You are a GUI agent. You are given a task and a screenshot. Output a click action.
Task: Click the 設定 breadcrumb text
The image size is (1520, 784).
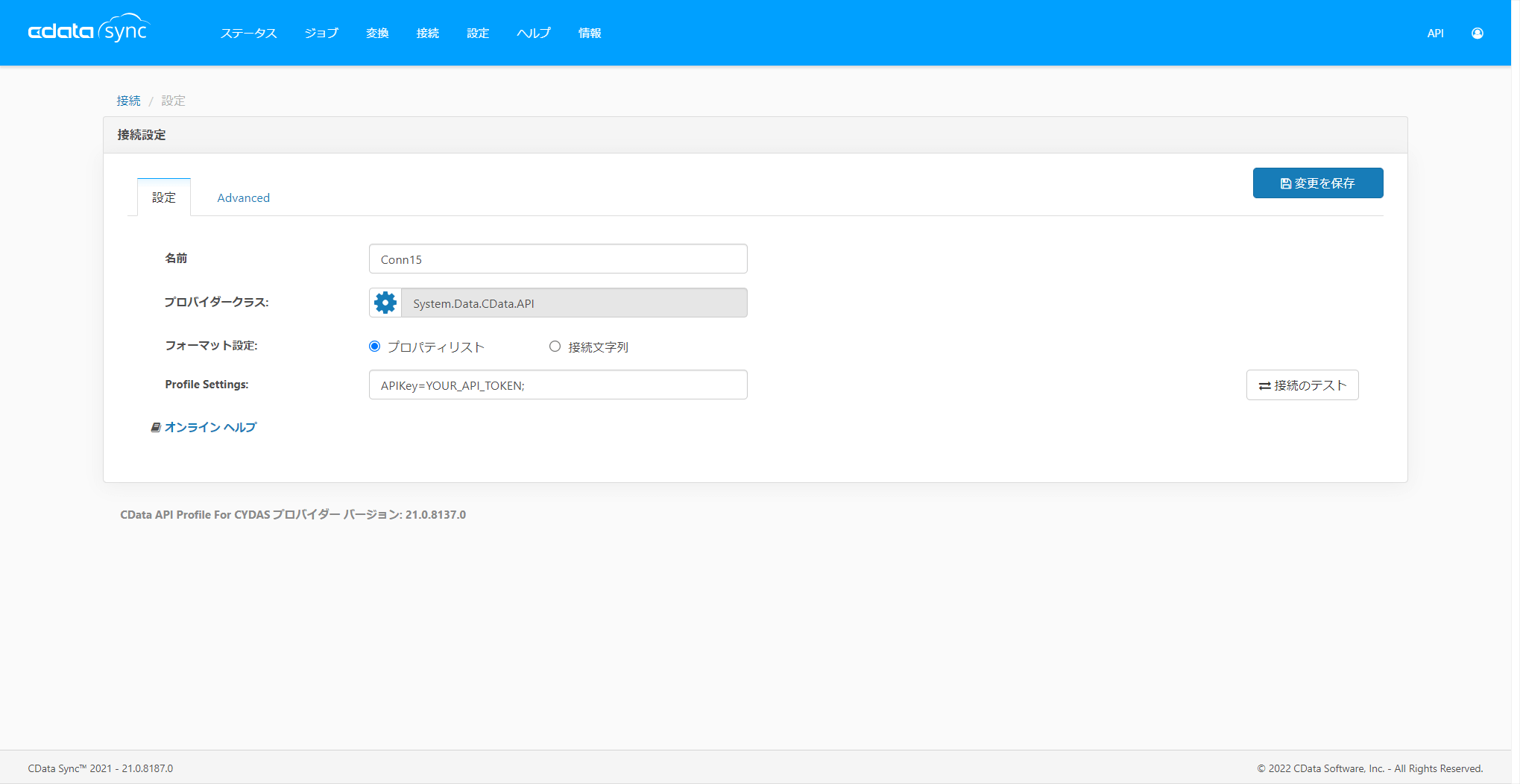[174, 101]
